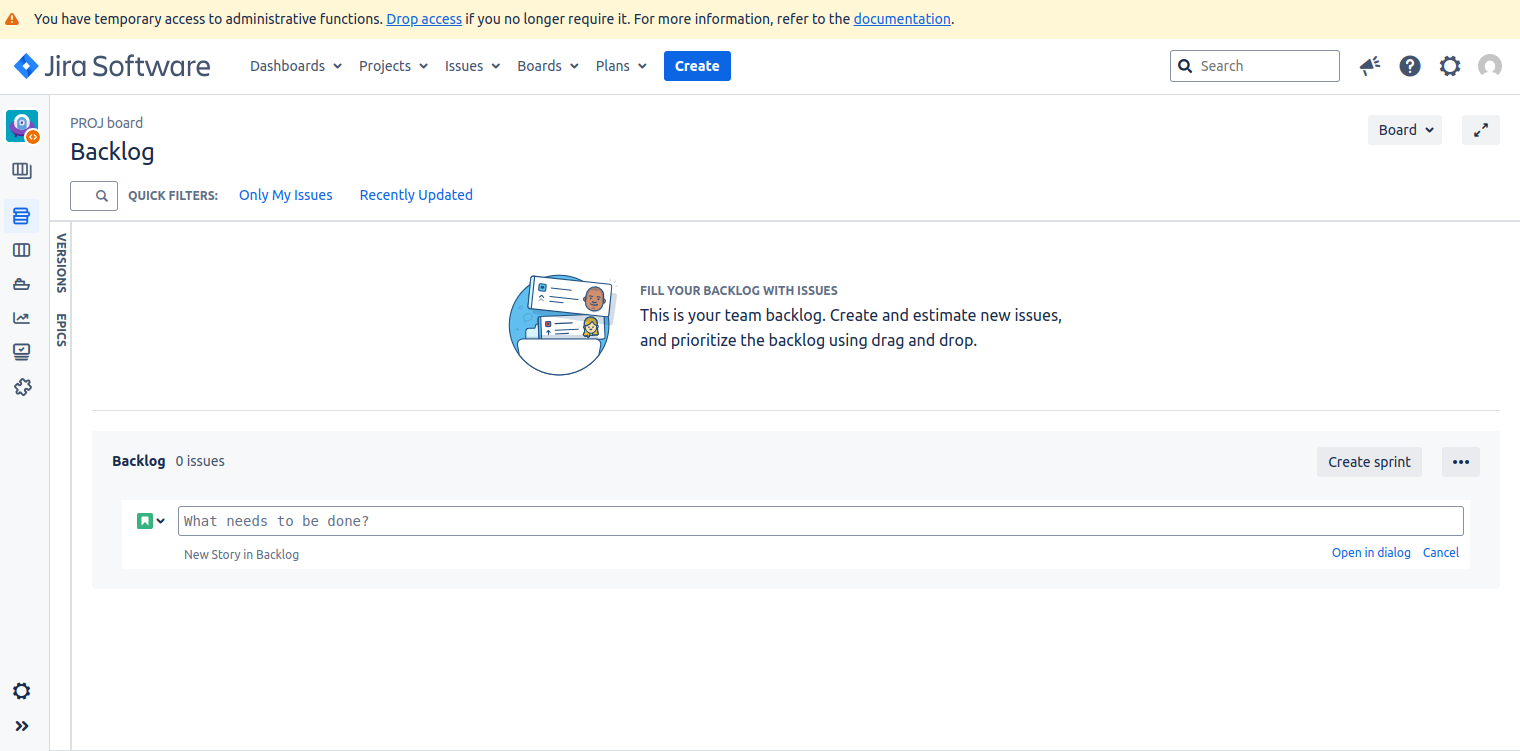The image size is (1520, 751).
Task: Click the feedback megaphone icon
Action: [1369, 66]
